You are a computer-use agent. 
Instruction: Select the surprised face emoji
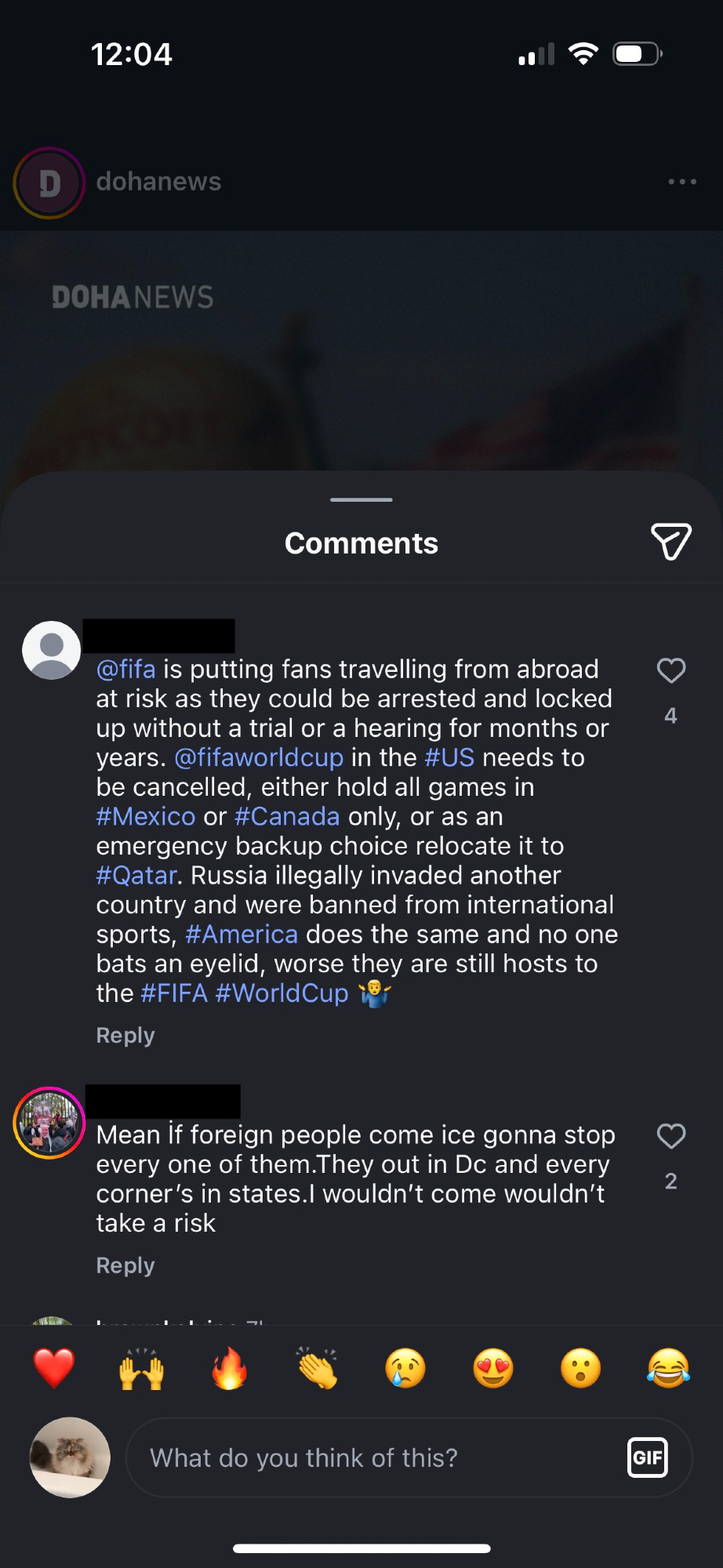(x=581, y=1369)
